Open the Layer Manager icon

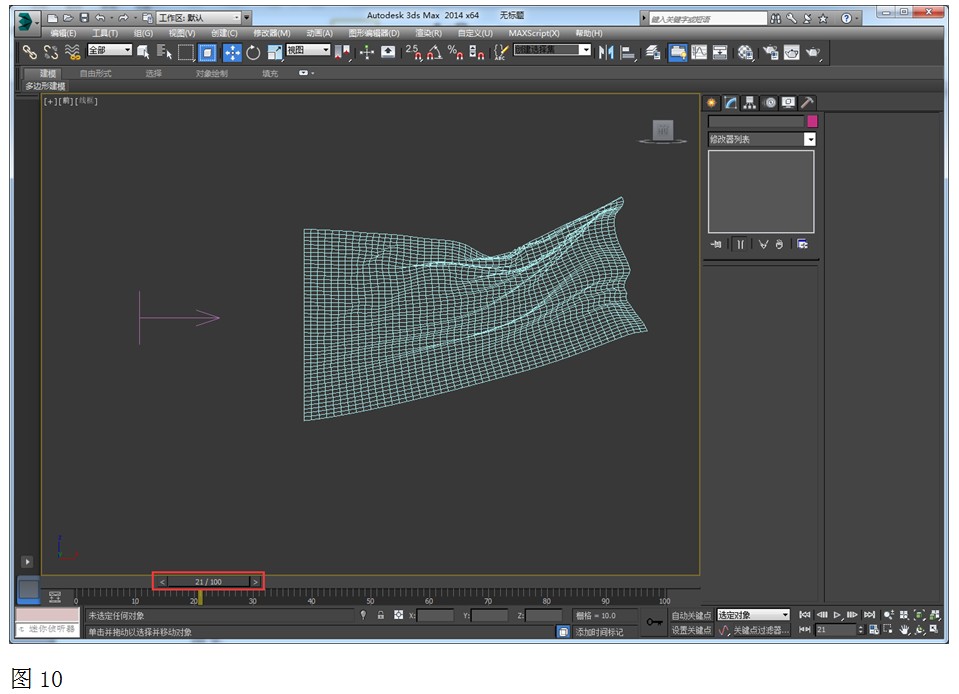(x=653, y=53)
